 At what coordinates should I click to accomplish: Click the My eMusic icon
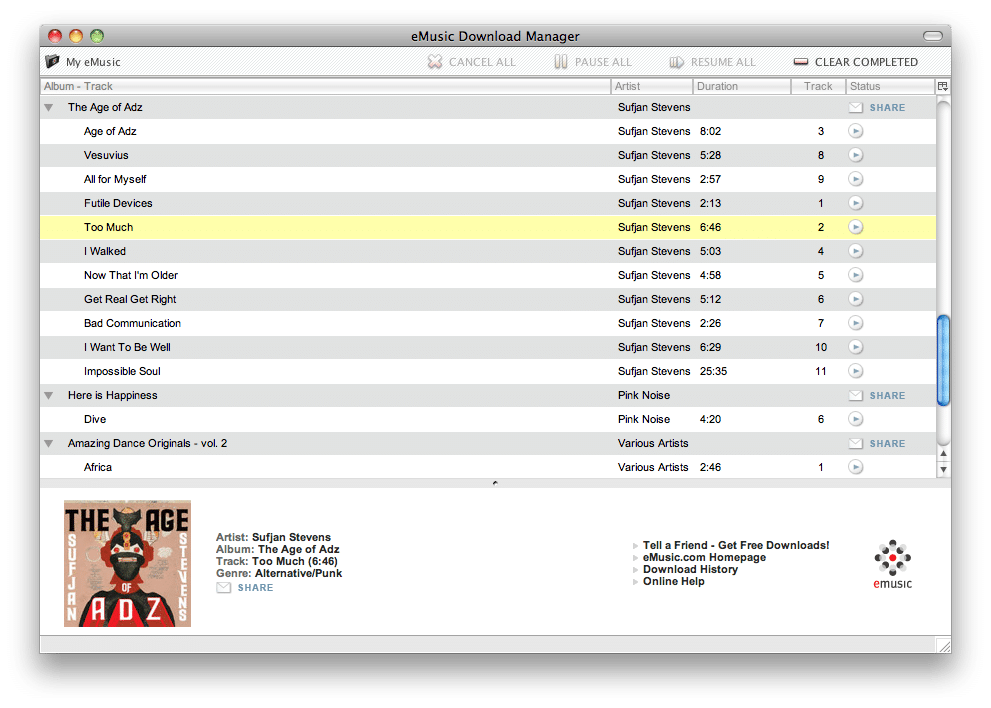point(52,61)
